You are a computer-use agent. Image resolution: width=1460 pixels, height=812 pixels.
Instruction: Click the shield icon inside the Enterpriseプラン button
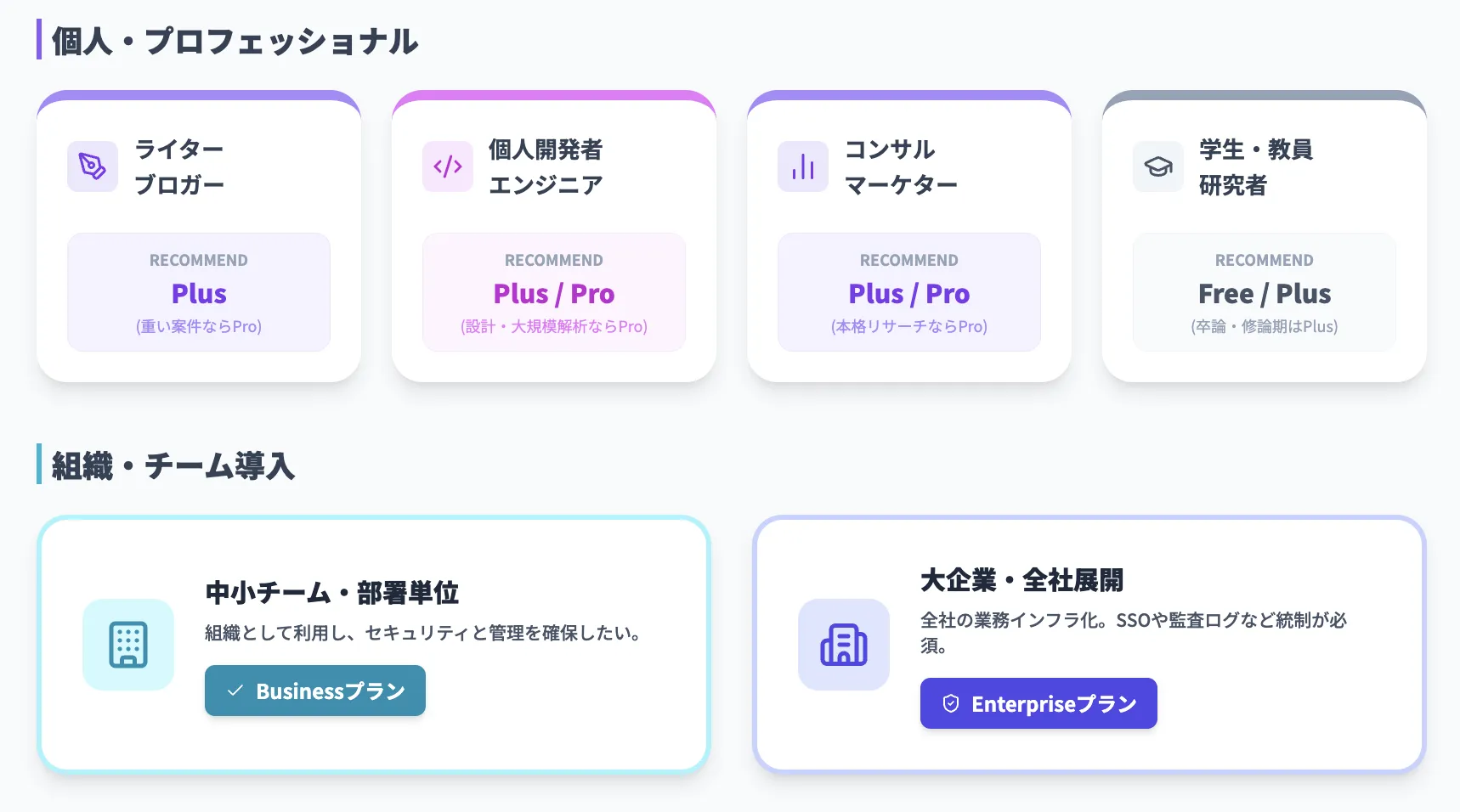950,703
